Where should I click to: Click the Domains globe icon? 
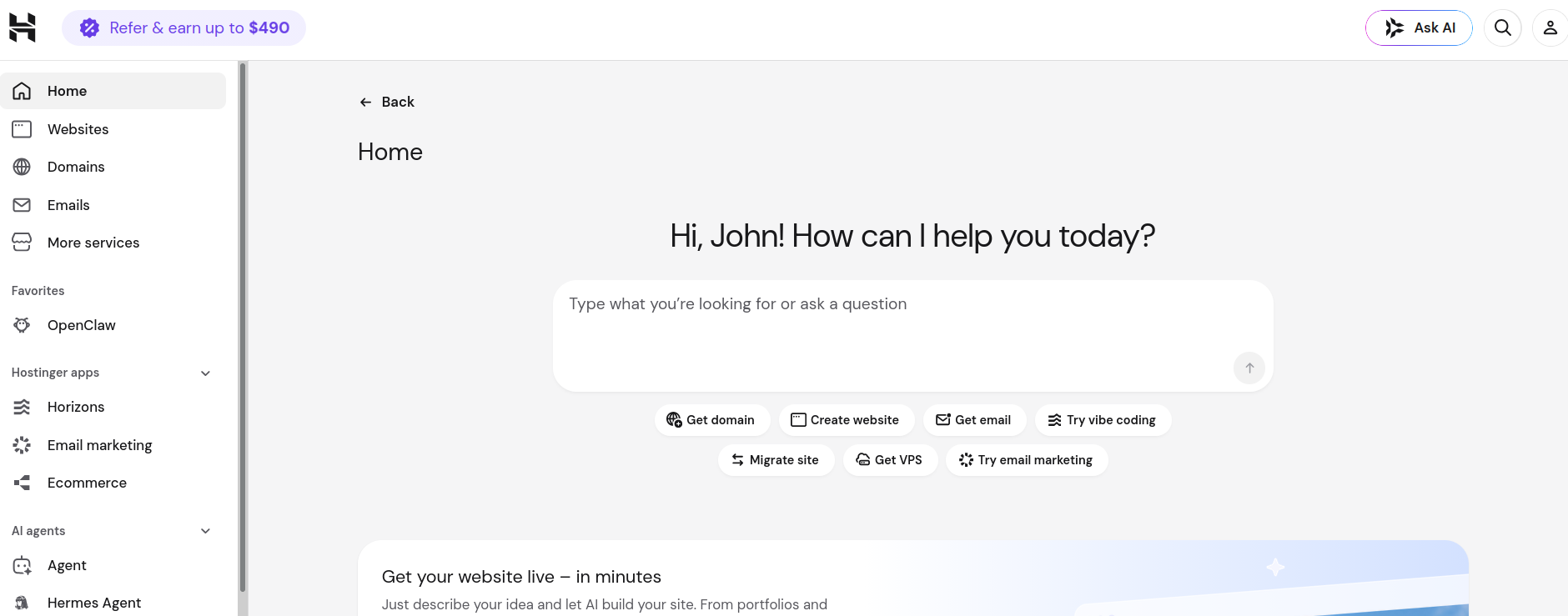(22, 167)
